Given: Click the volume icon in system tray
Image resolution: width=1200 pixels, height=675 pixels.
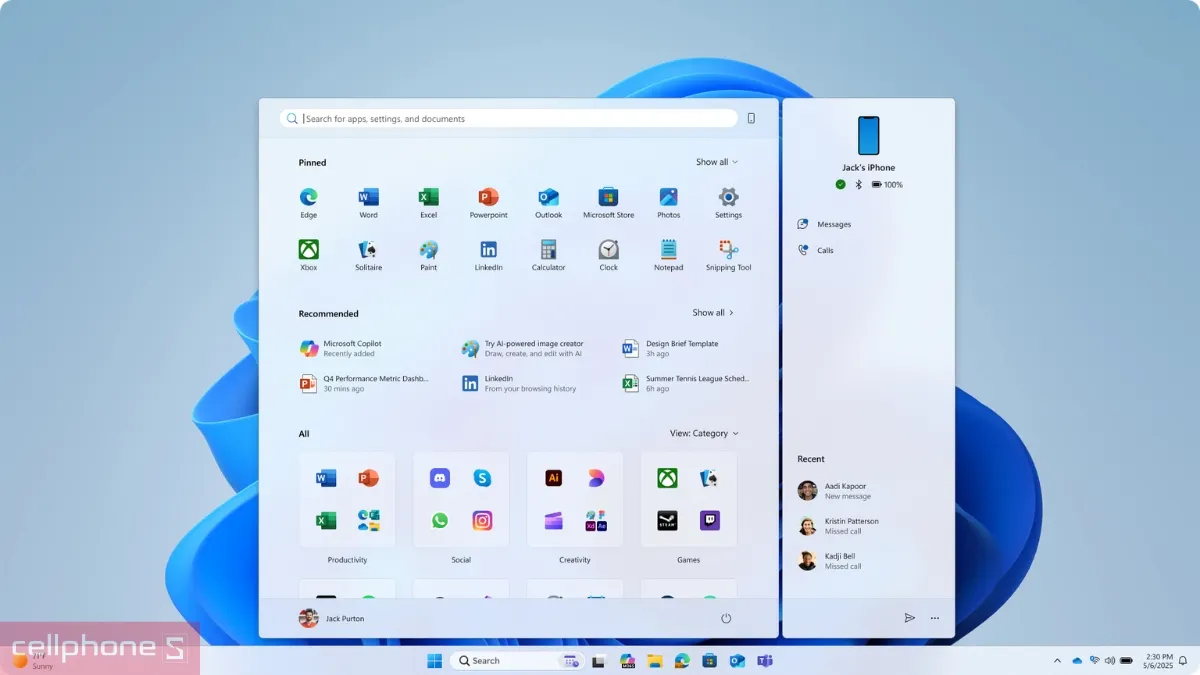Looking at the screenshot, I should pos(1109,660).
